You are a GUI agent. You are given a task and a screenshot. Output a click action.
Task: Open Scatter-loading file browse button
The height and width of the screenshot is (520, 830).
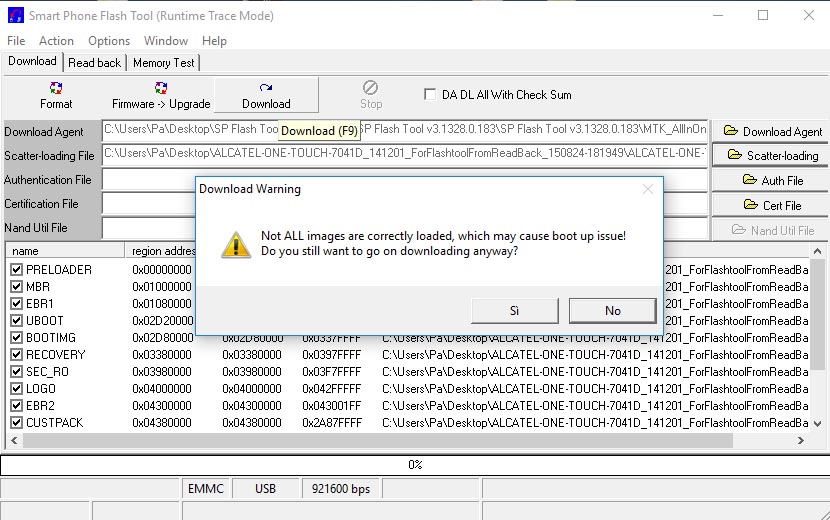click(x=771, y=155)
